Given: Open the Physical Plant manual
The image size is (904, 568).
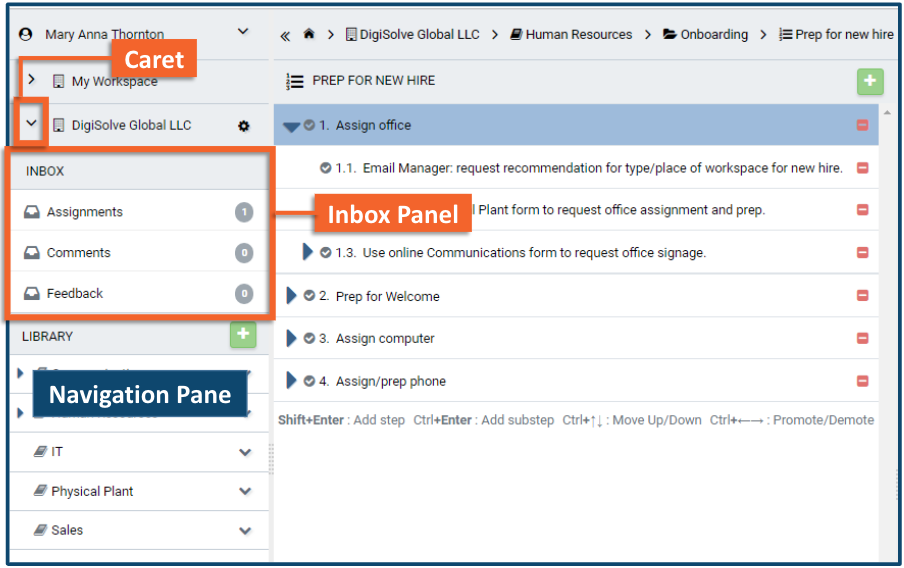Looking at the screenshot, I should (92, 491).
